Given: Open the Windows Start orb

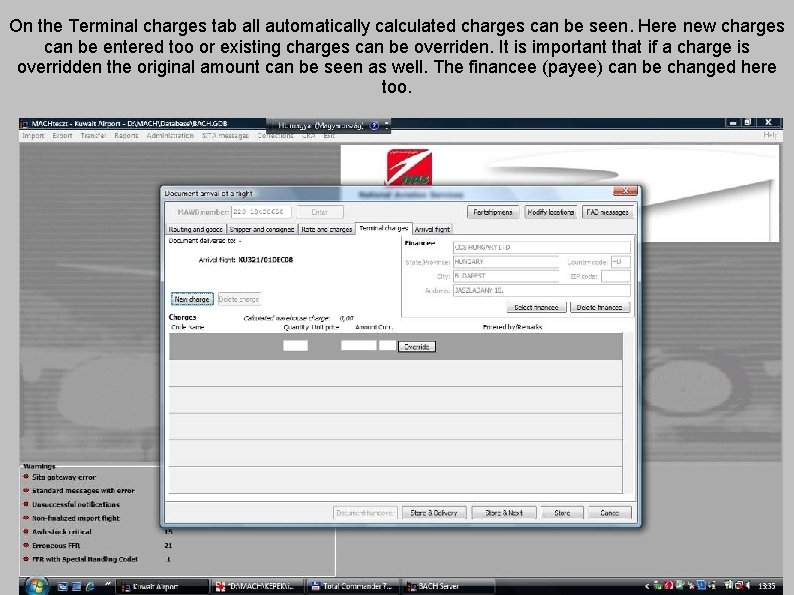Looking at the screenshot, I should click(x=37, y=585).
